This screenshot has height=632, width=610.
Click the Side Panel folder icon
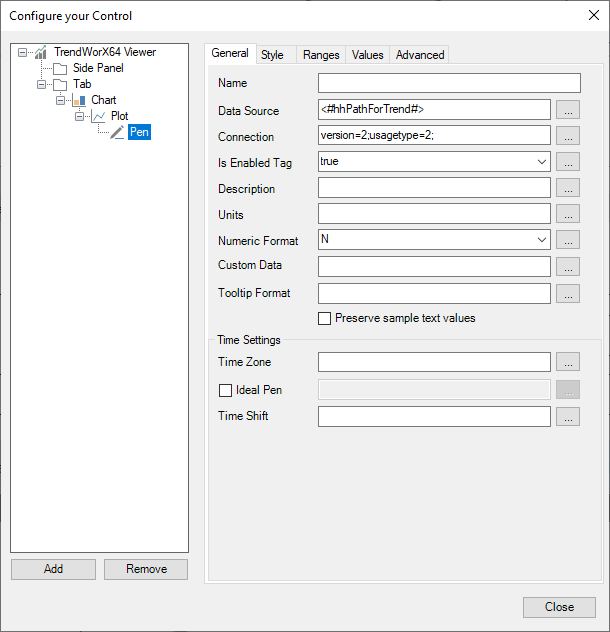[x=60, y=69]
